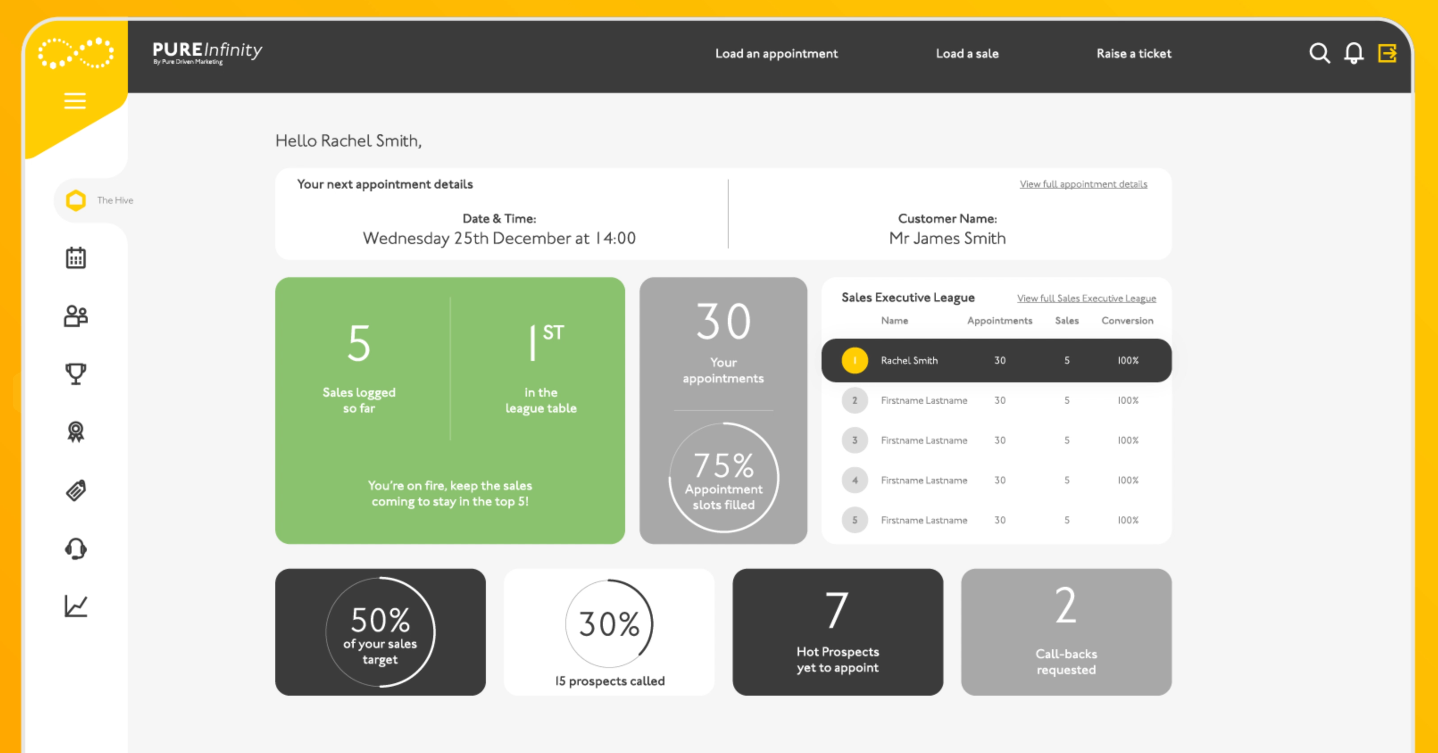The height and width of the screenshot is (753, 1438).
Task: Open the contacts people icon
Action: coord(76,316)
